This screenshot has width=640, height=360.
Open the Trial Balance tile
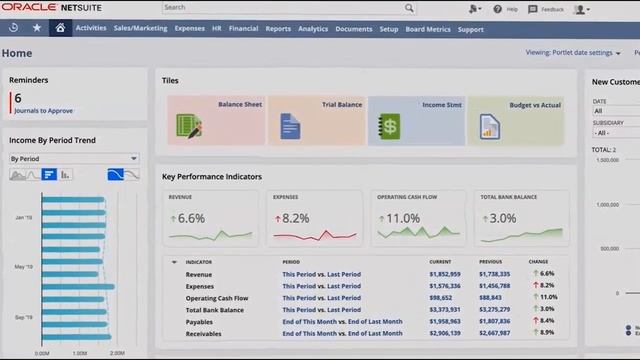[316, 121]
